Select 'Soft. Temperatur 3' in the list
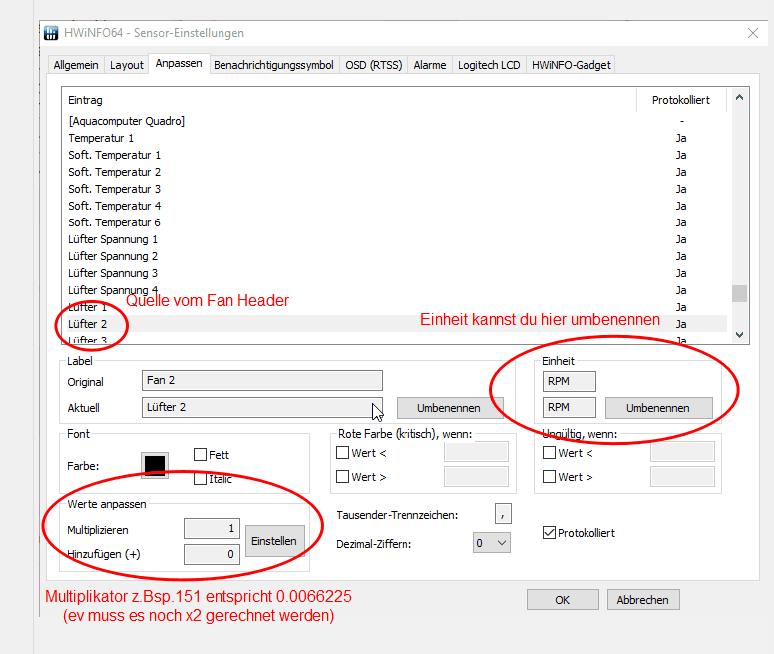The width and height of the screenshot is (774, 654). coord(397,189)
